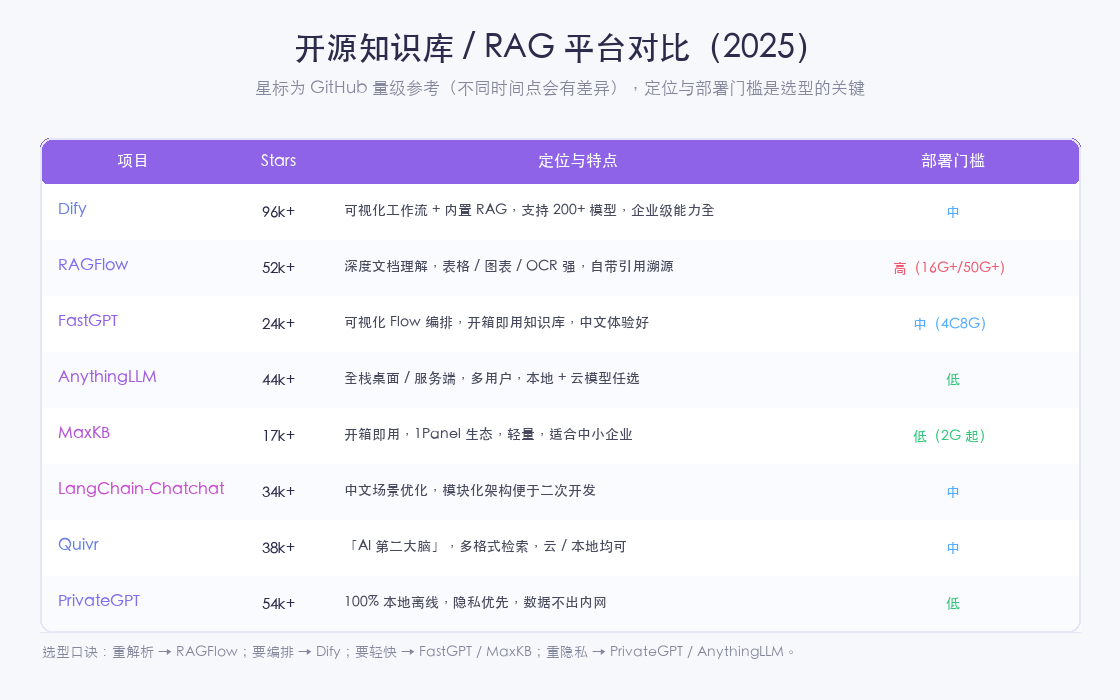Viewport: 1120px width, 700px height.
Task: Click the Stars column header
Action: (278, 161)
